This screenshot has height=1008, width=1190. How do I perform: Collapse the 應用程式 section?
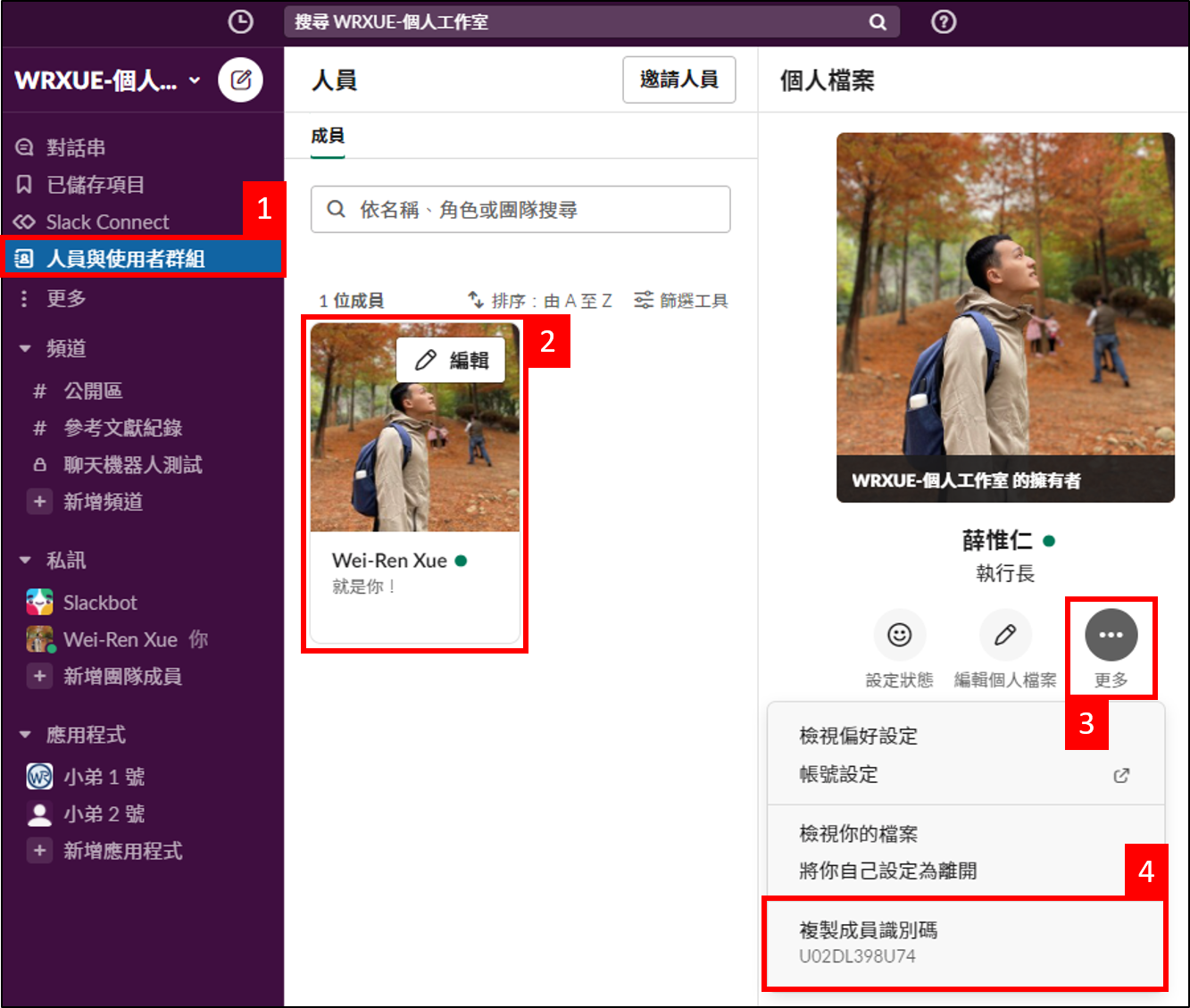click(x=25, y=736)
